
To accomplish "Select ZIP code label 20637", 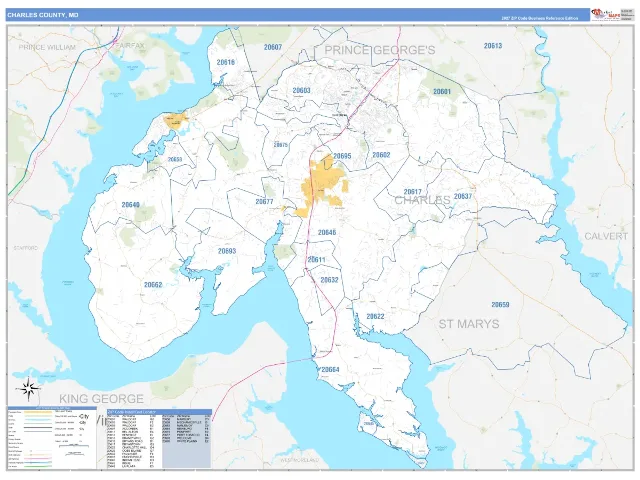I will click(463, 196).
